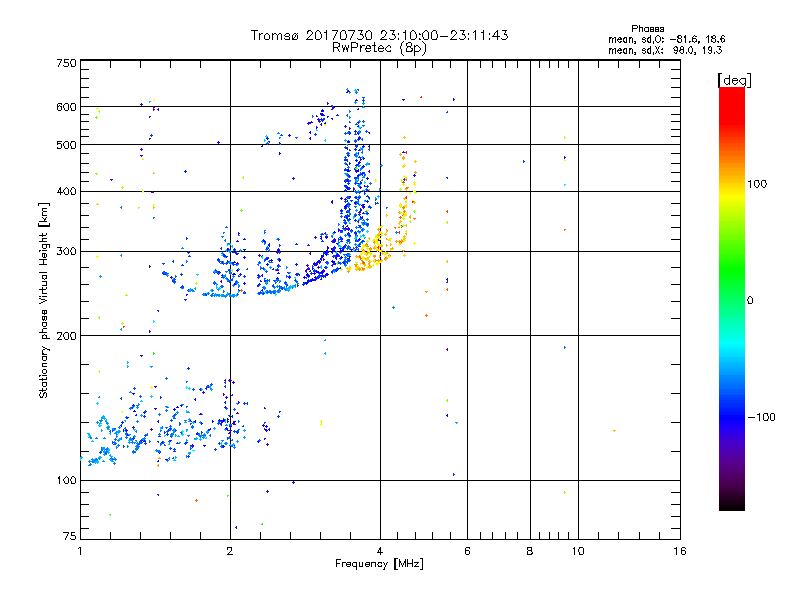Click the rainbow phase colorbar
Screen dimensions: 800x600
[732, 298]
